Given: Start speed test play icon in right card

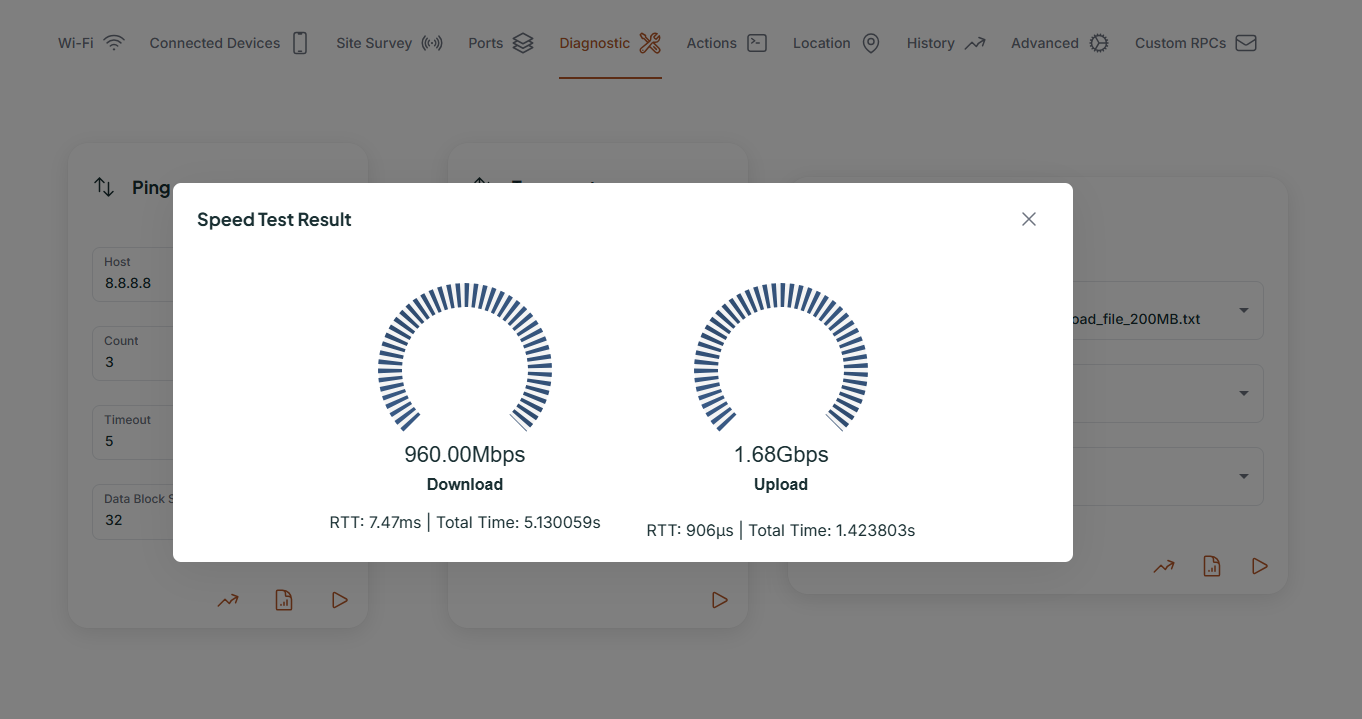Looking at the screenshot, I should pyautogui.click(x=1260, y=566).
